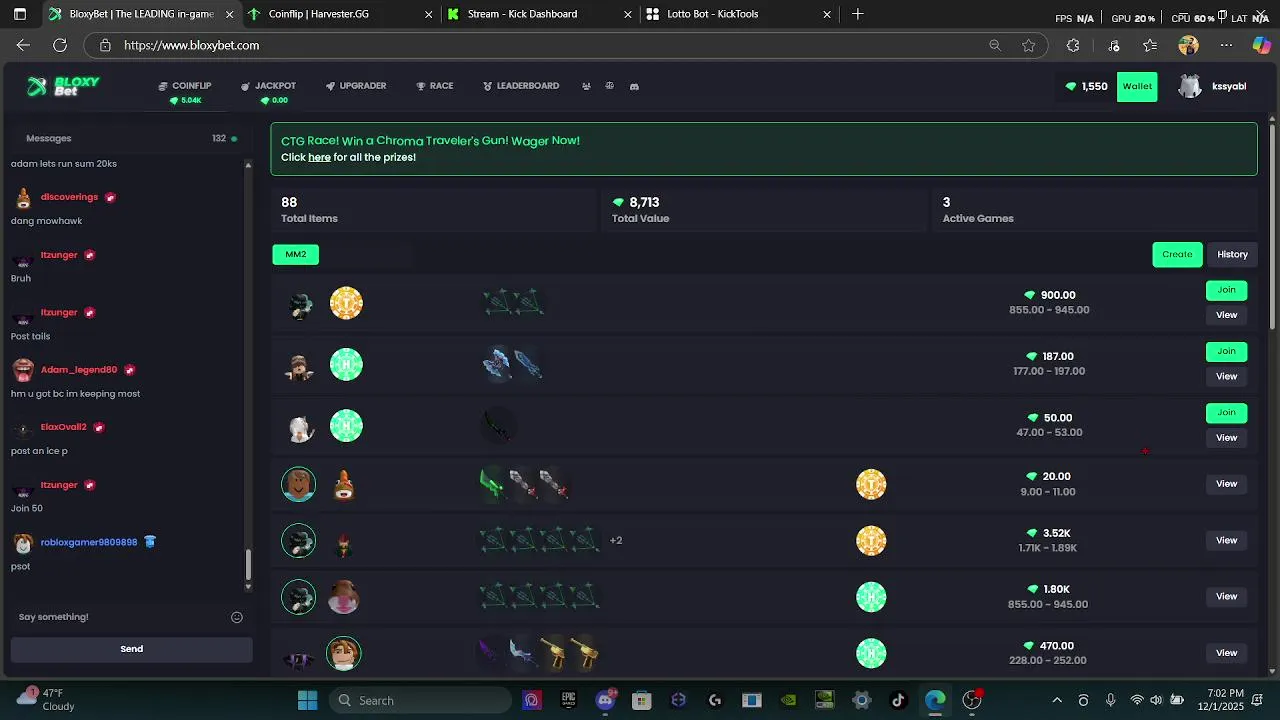
Task: Click the 'here' link for race prizes
Action: pos(319,157)
